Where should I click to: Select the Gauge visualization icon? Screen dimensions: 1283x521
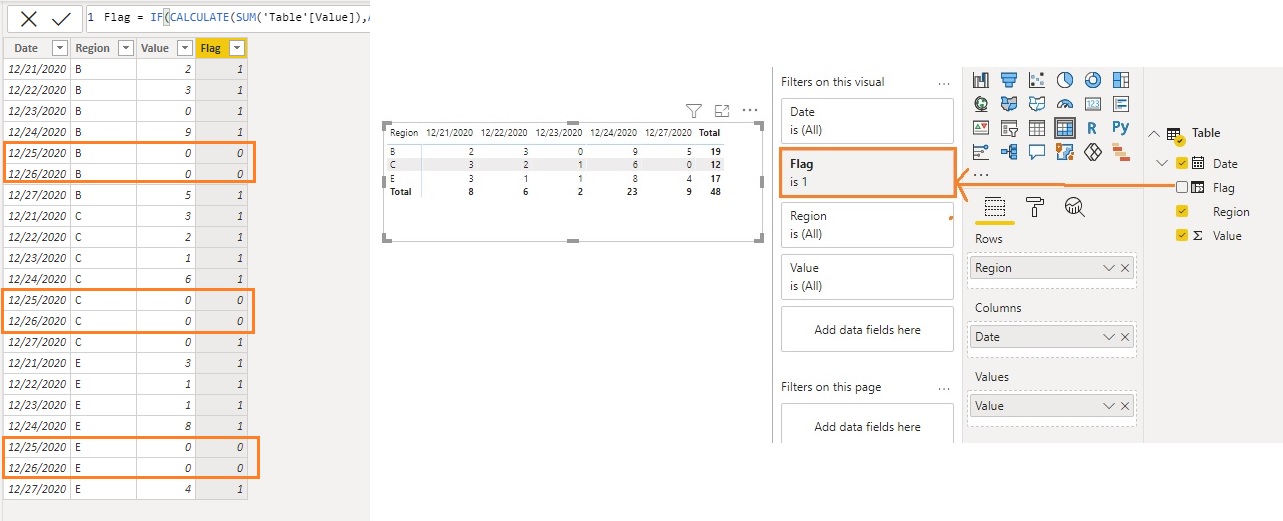(1064, 104)
